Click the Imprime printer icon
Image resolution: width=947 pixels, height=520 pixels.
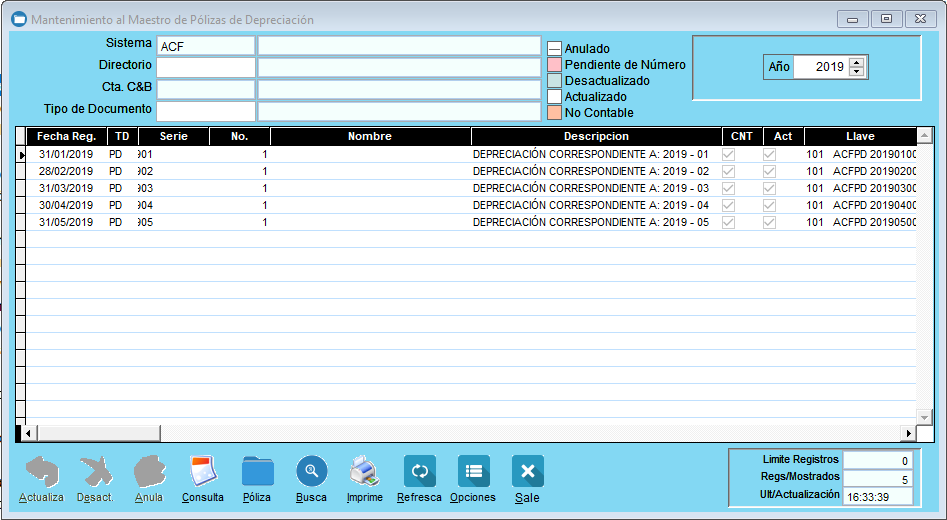point(365,472)
